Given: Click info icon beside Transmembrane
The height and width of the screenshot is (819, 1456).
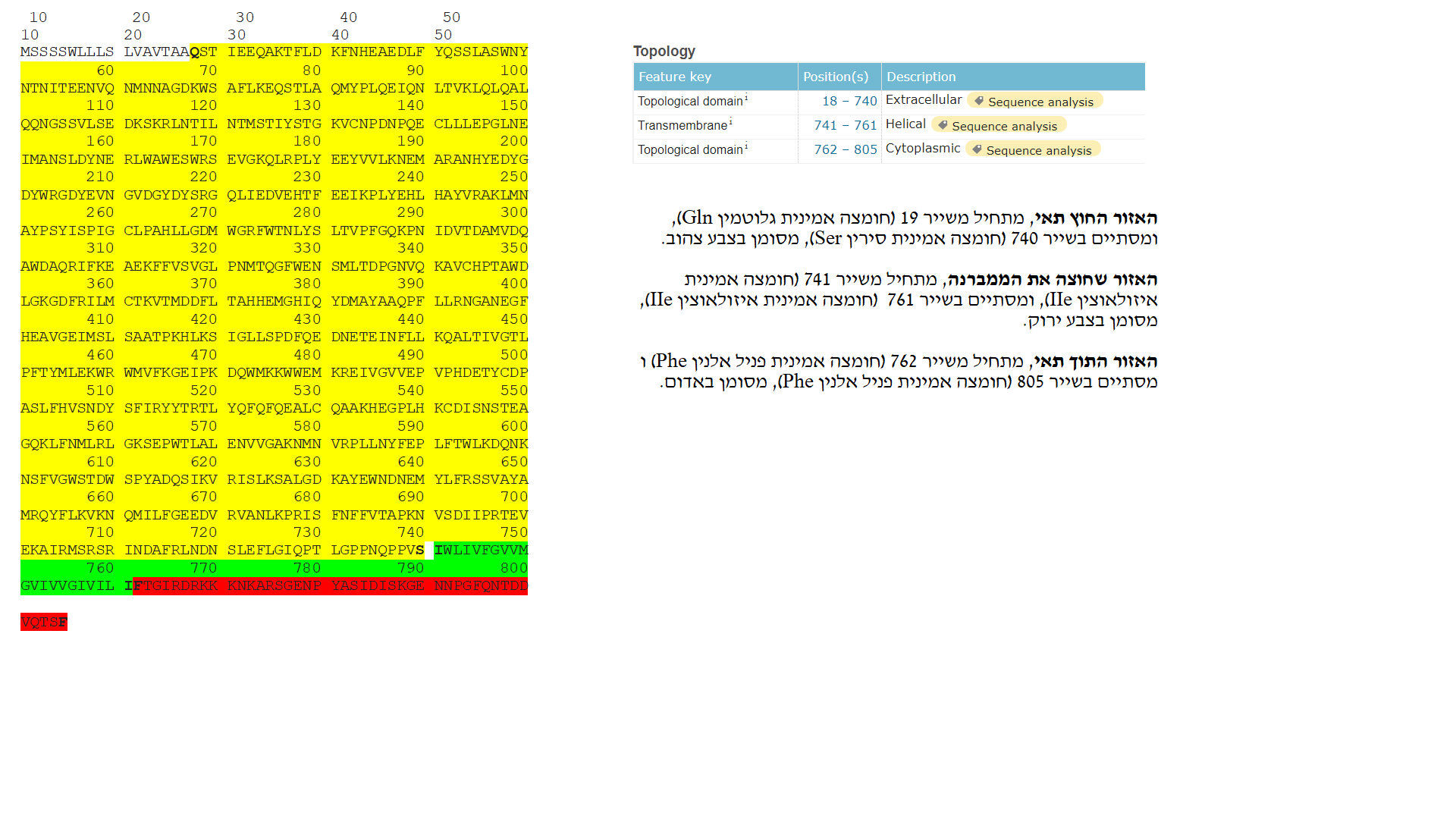Looking at the screenshot, I should 731,121.
